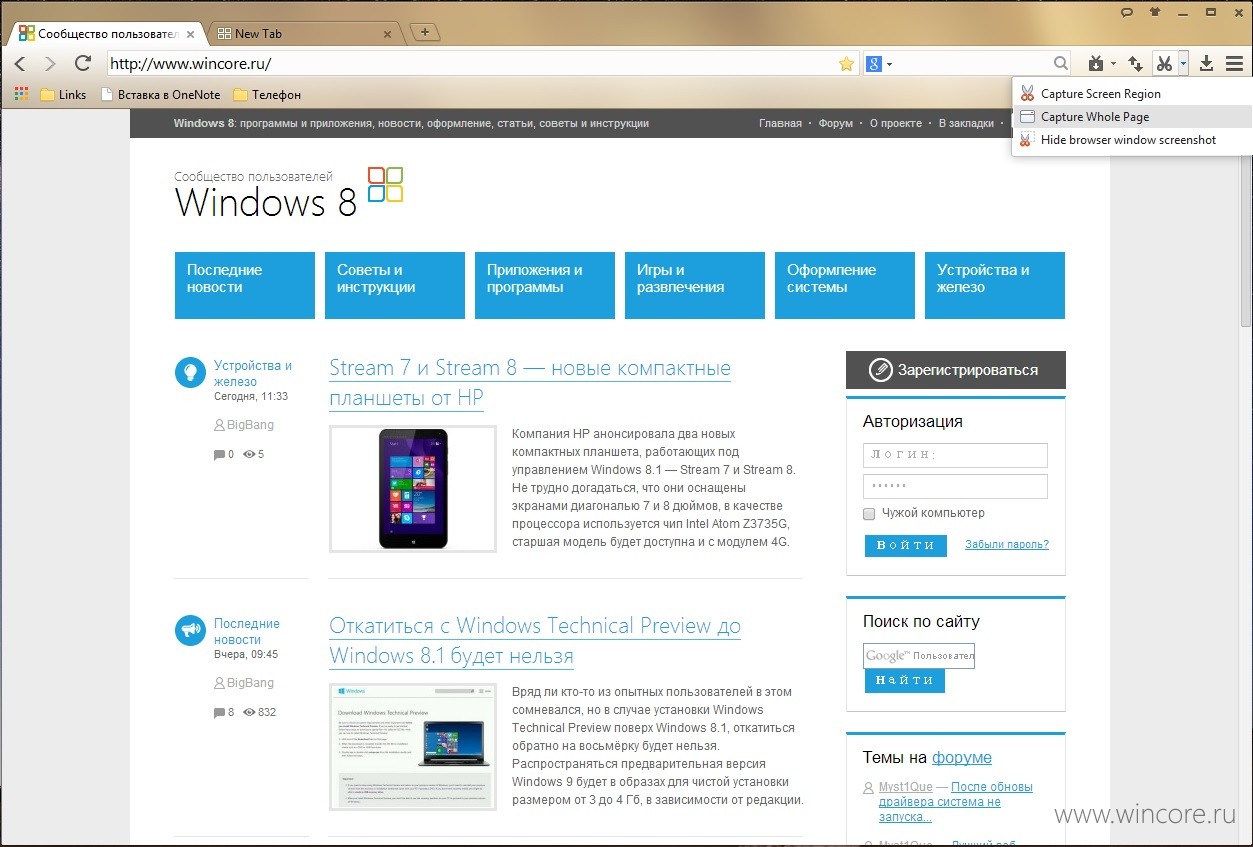Image resolution: width=1253 pixels, height=847 pixels.
Task: Open the Забыли пароль? link
Action: pos(1007,545)
